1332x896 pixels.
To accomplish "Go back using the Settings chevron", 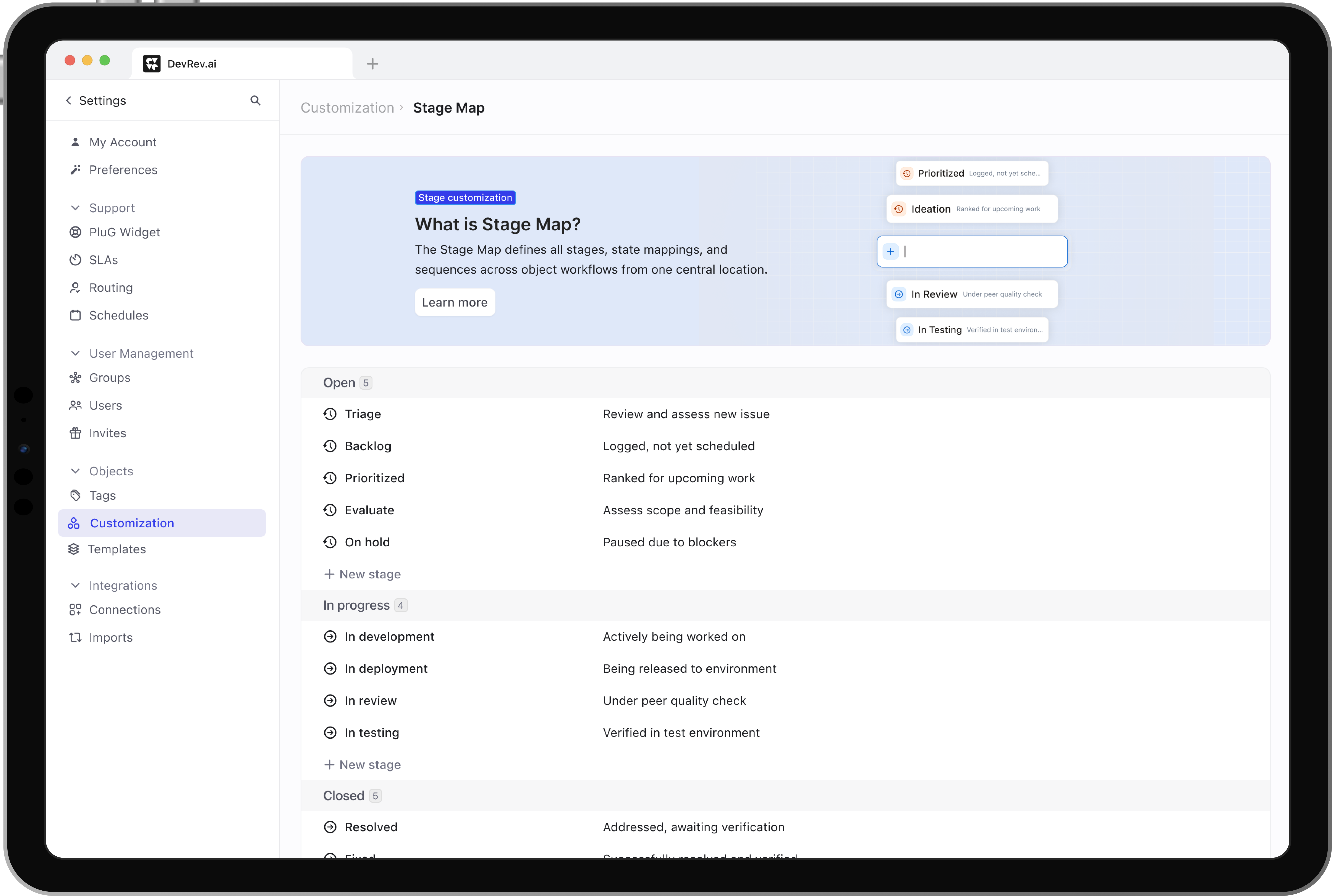I will click(69, 101).
